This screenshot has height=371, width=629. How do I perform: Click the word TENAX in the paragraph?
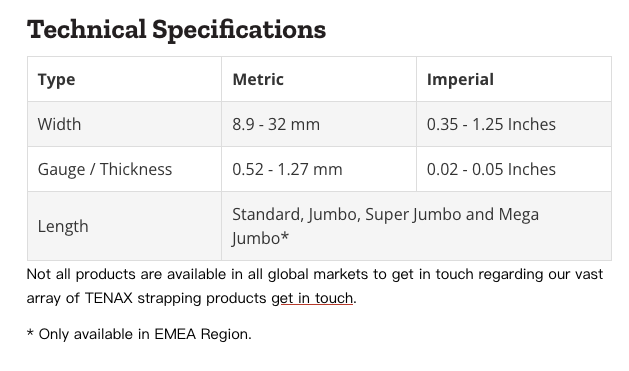108,298
